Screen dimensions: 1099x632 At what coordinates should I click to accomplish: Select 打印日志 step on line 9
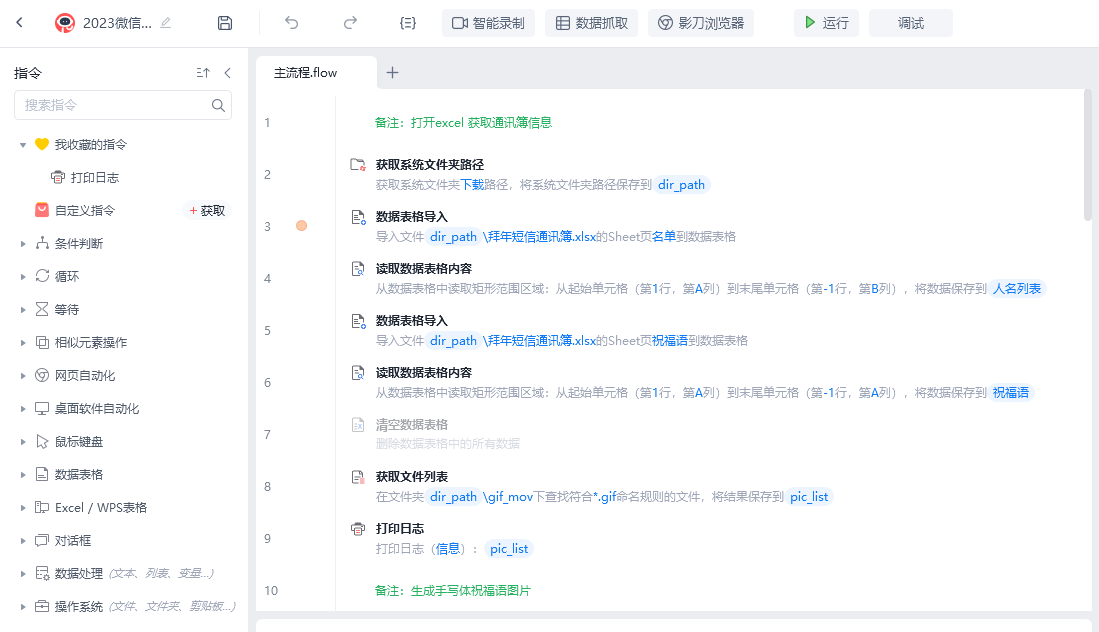[400, 528]
